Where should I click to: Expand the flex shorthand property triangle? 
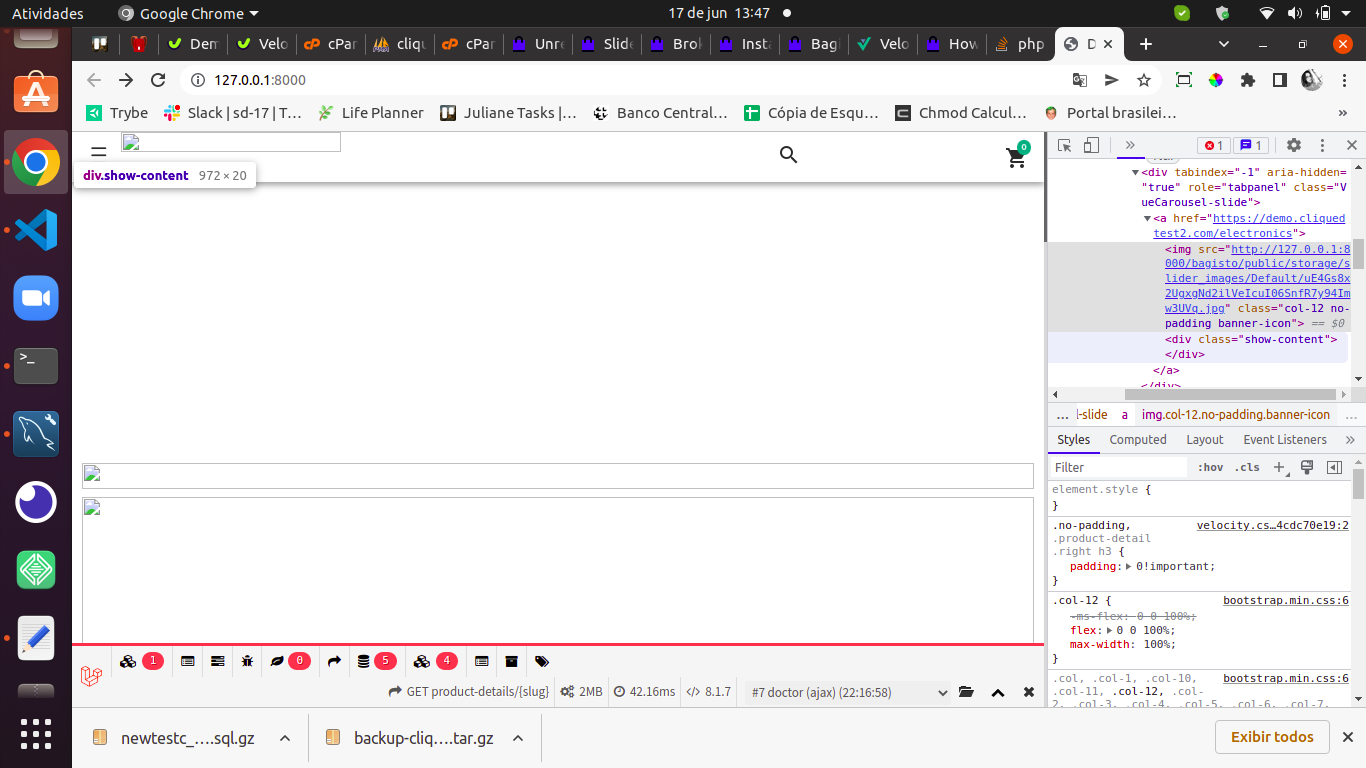click(1108, 630)
